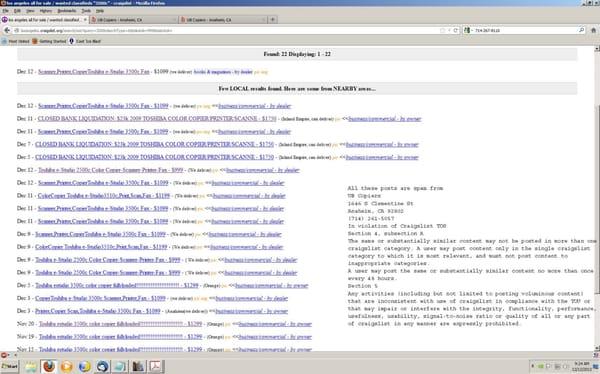Open the Edit menu

pyautogui.click(x=17, y=11)
